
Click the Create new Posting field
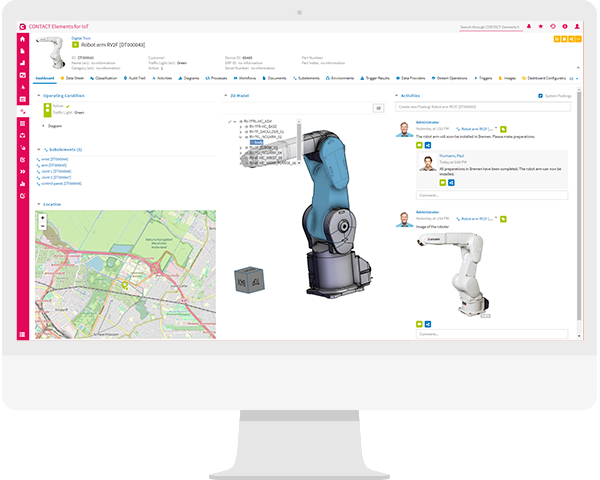click(483, 107)
